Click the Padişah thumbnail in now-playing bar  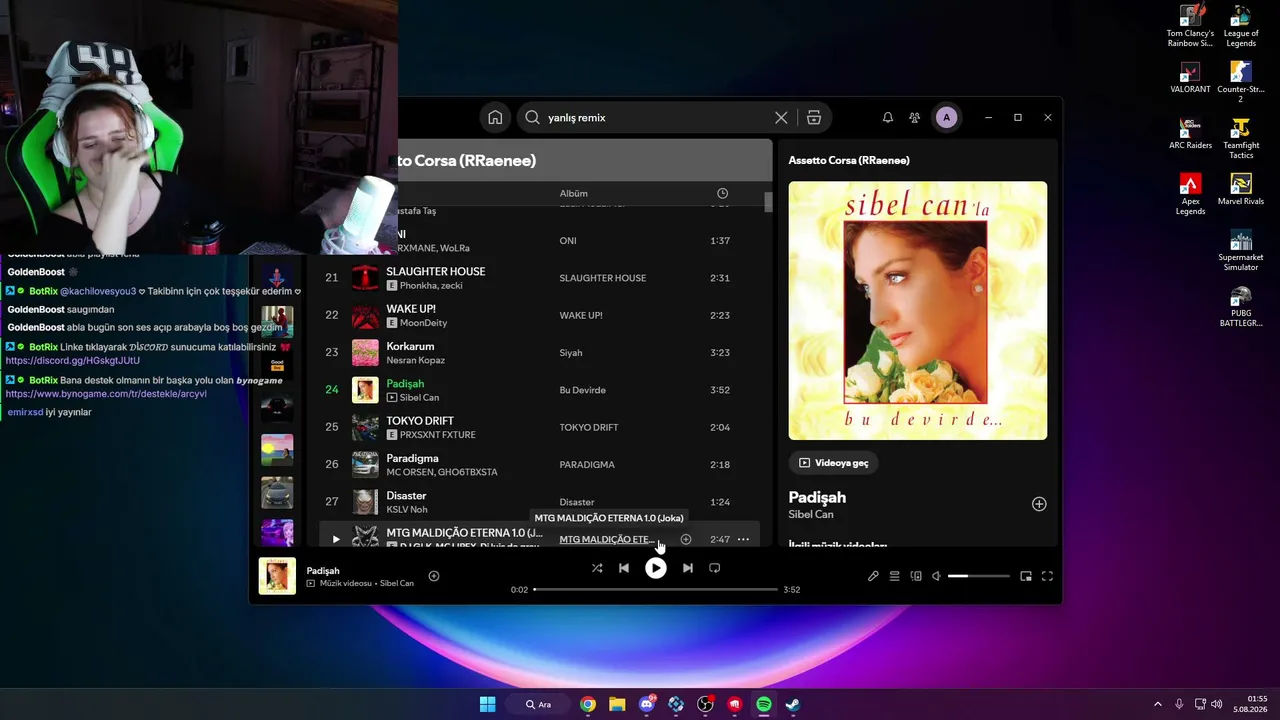277,576
